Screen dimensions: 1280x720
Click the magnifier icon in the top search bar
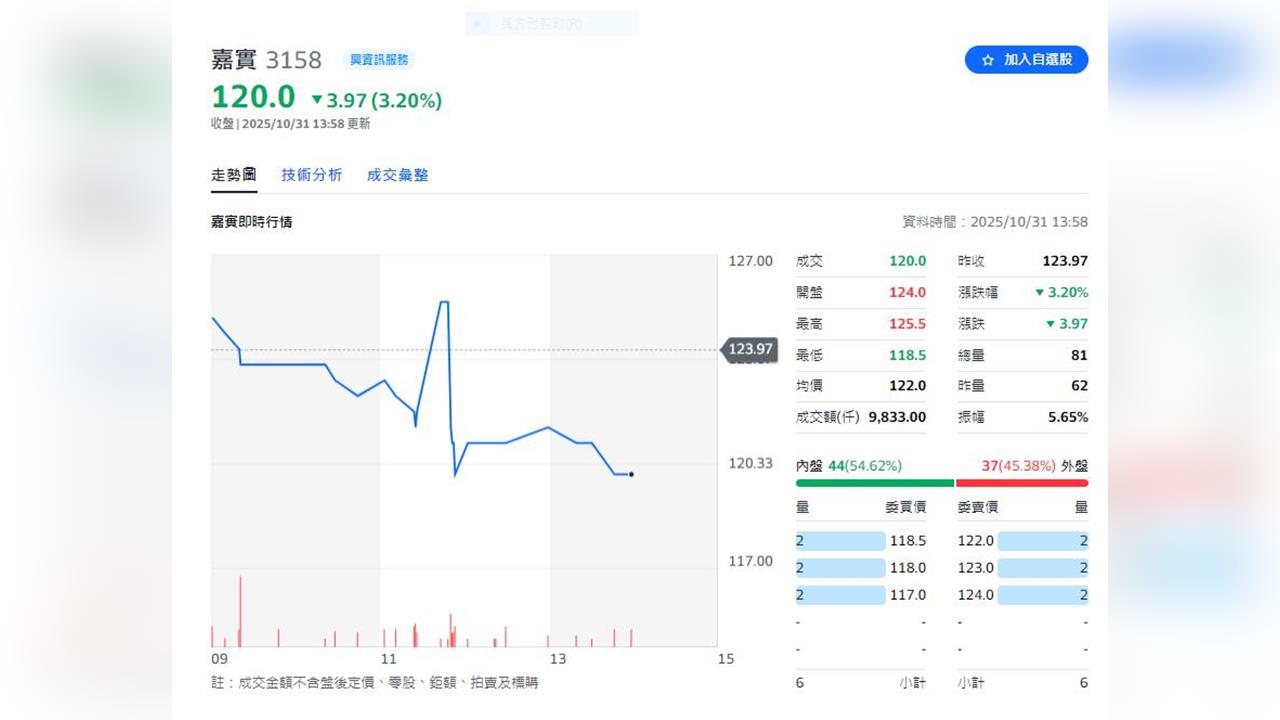tap(477, 23)
